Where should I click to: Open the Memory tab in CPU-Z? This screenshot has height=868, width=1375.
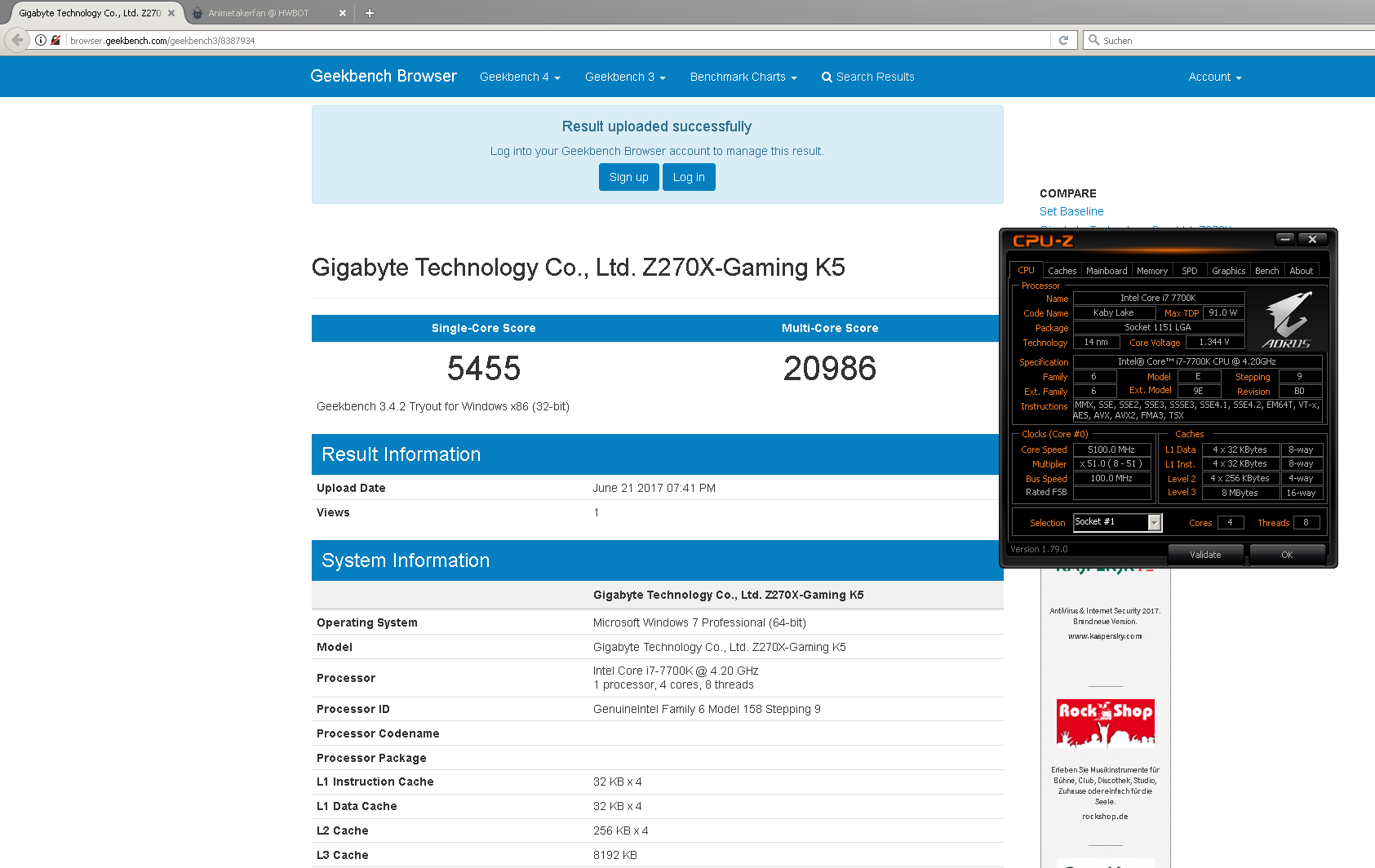1151,271
